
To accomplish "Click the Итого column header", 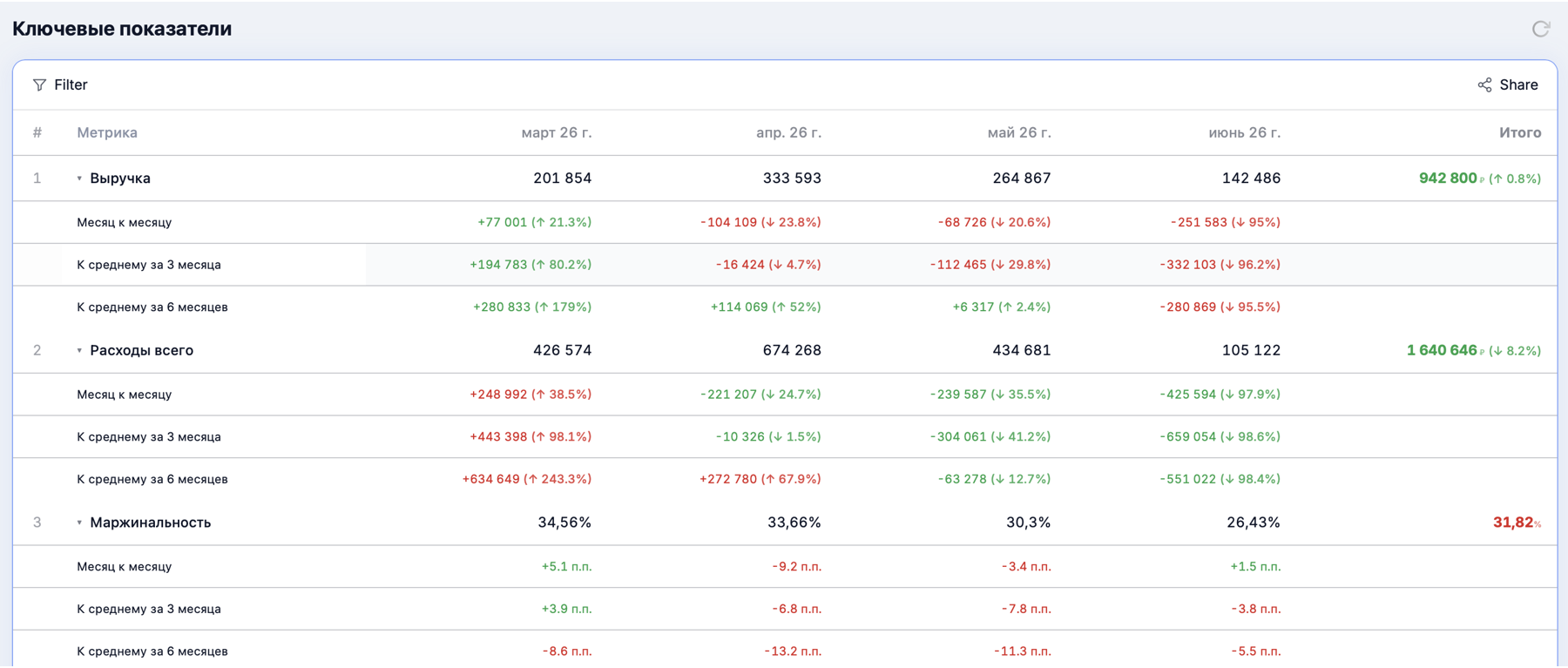I will click(1520, 132).
